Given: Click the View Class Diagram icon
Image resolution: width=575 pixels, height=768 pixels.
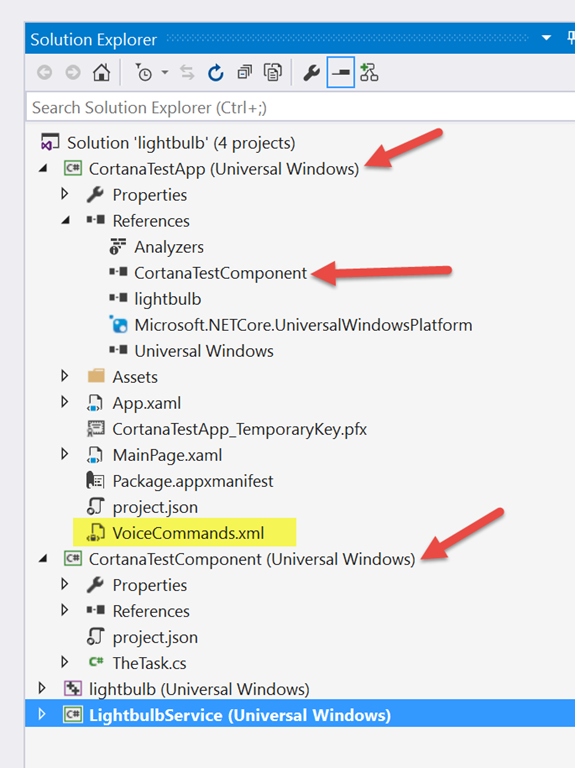Looking at the screenshot, I should 369,72.
